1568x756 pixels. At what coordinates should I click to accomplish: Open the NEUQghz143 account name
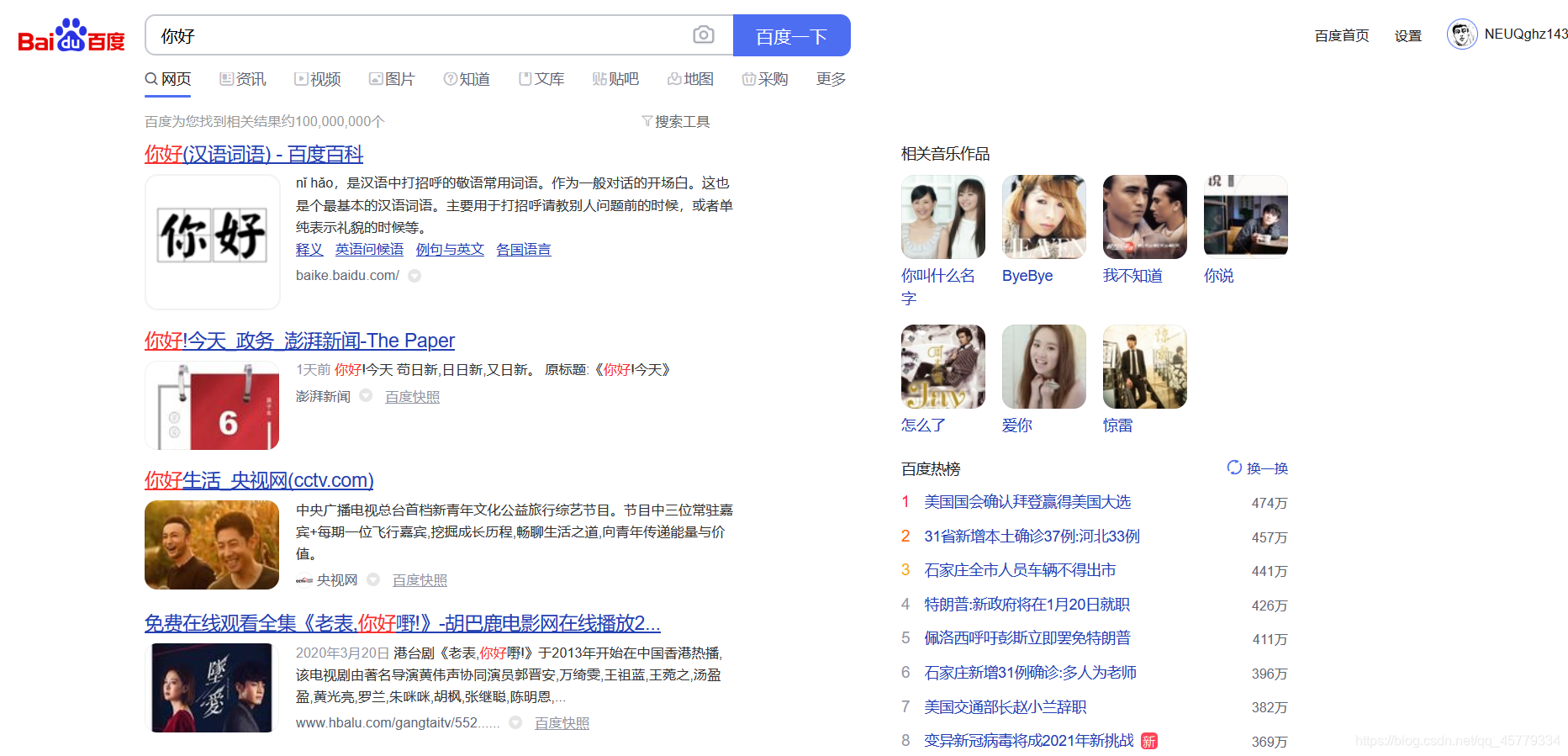(1526, 34)
